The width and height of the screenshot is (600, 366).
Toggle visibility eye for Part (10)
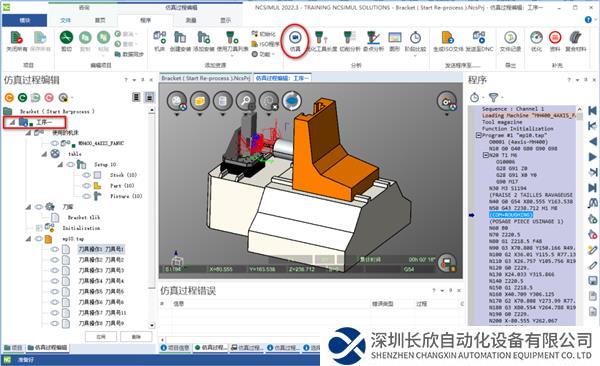tap(86, 186)
